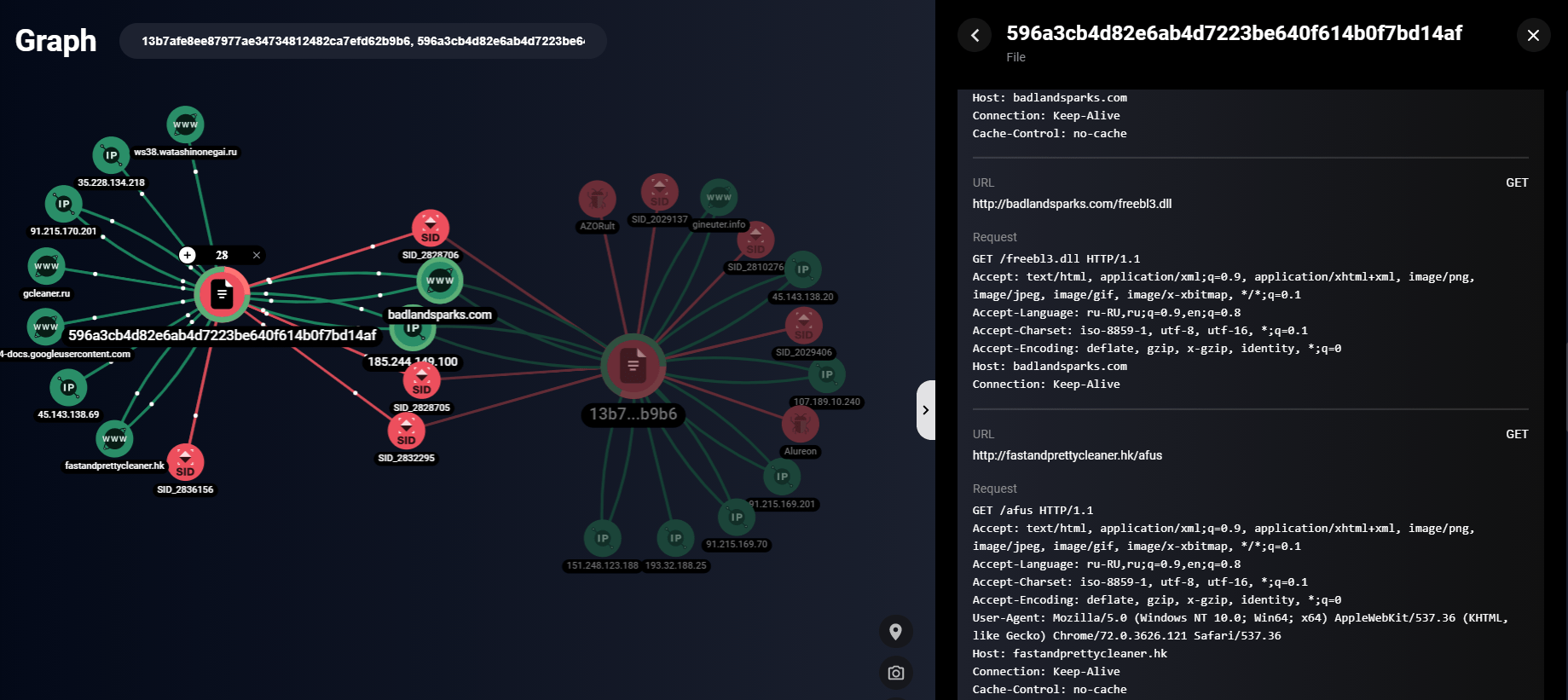
Task: Select the ws38.watashinonegai.ru www node
Action: click(185, 124)
